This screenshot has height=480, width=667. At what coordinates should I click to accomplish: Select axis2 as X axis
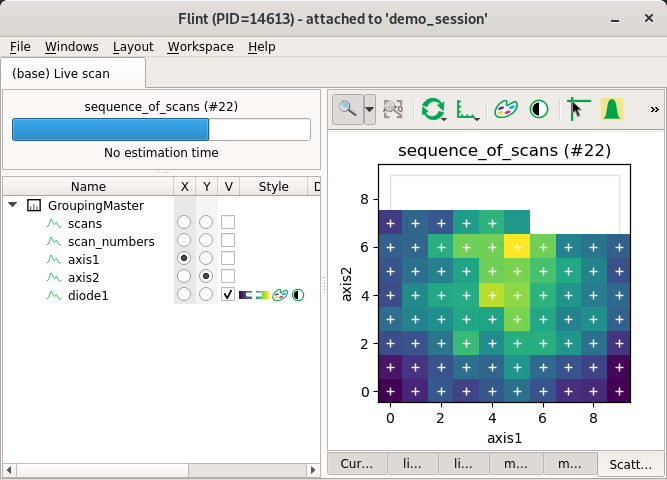[x=184, y=276]
